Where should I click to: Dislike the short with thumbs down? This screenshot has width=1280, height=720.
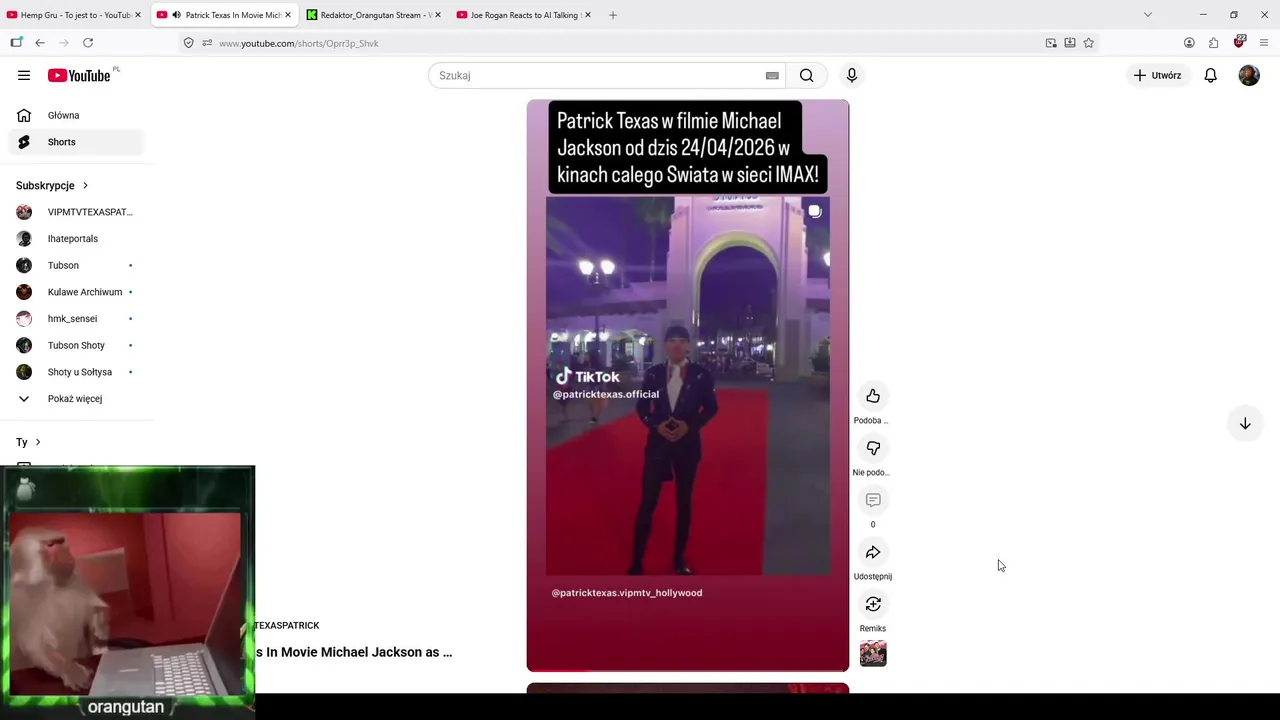[873, 448]
